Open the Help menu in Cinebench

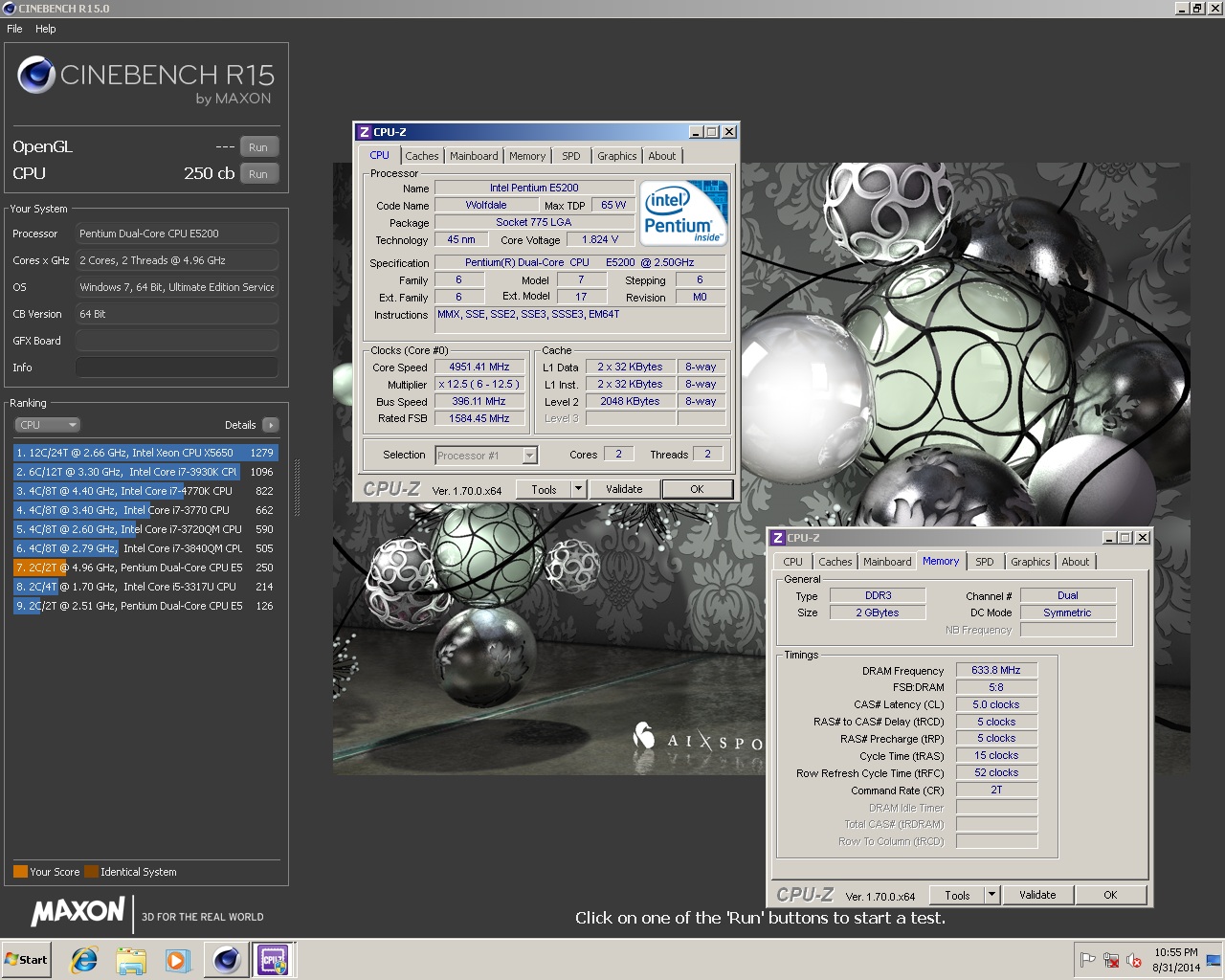(46, 29)
